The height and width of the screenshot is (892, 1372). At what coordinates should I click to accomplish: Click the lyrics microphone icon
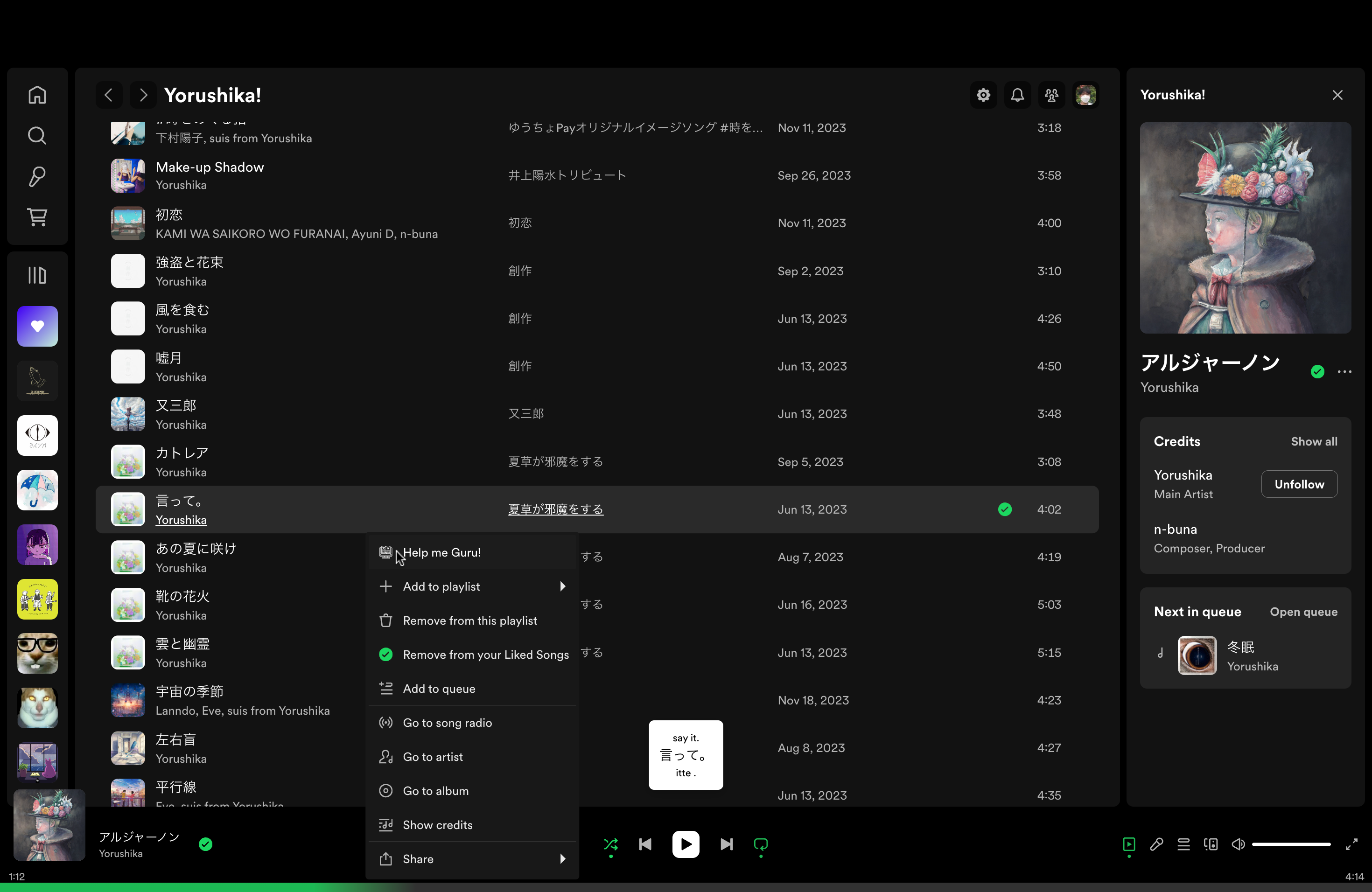click(1156, 845)
